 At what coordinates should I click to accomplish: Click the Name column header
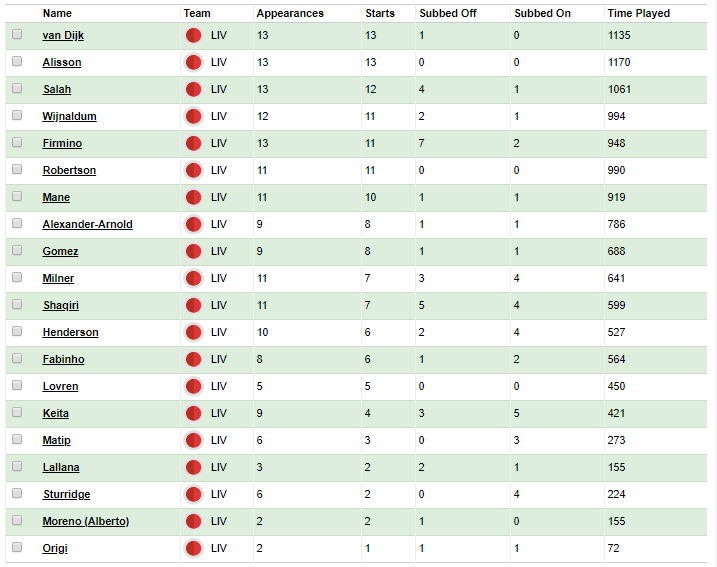(x=57, y=13)
